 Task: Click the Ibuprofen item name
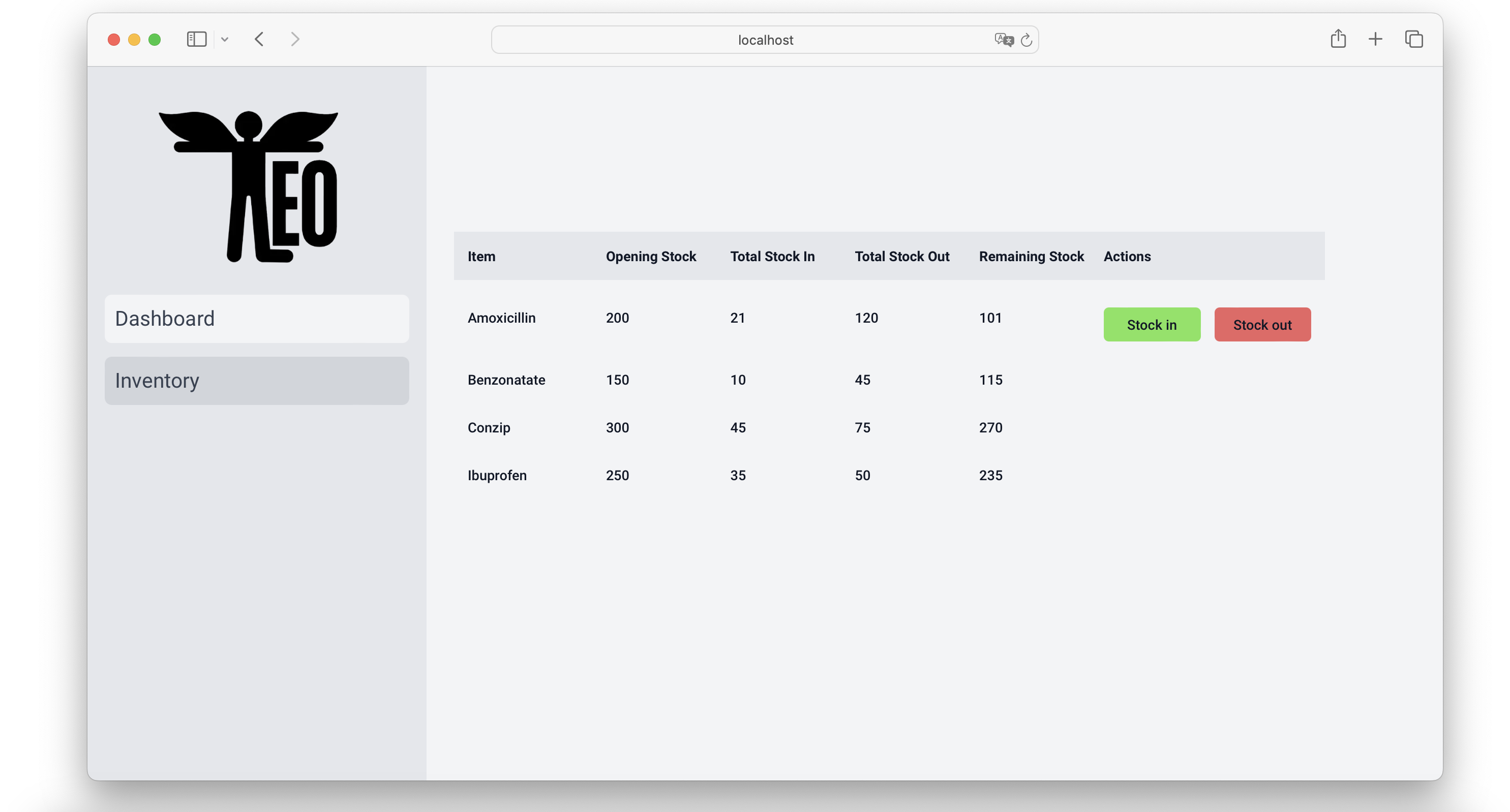click(x=497, y=475)
